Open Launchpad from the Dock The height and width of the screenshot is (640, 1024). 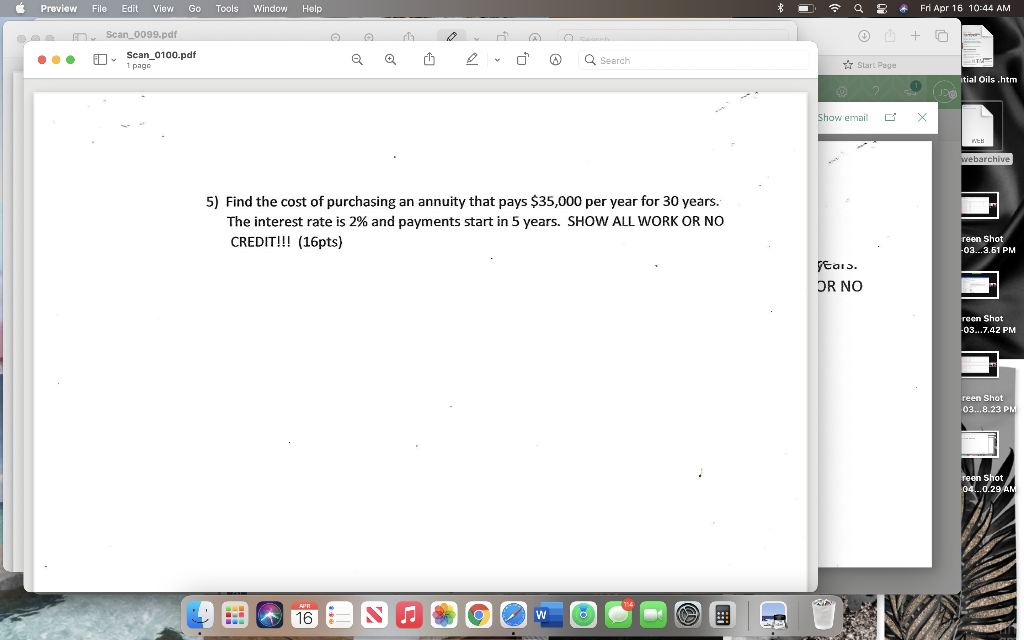point(234,616)
